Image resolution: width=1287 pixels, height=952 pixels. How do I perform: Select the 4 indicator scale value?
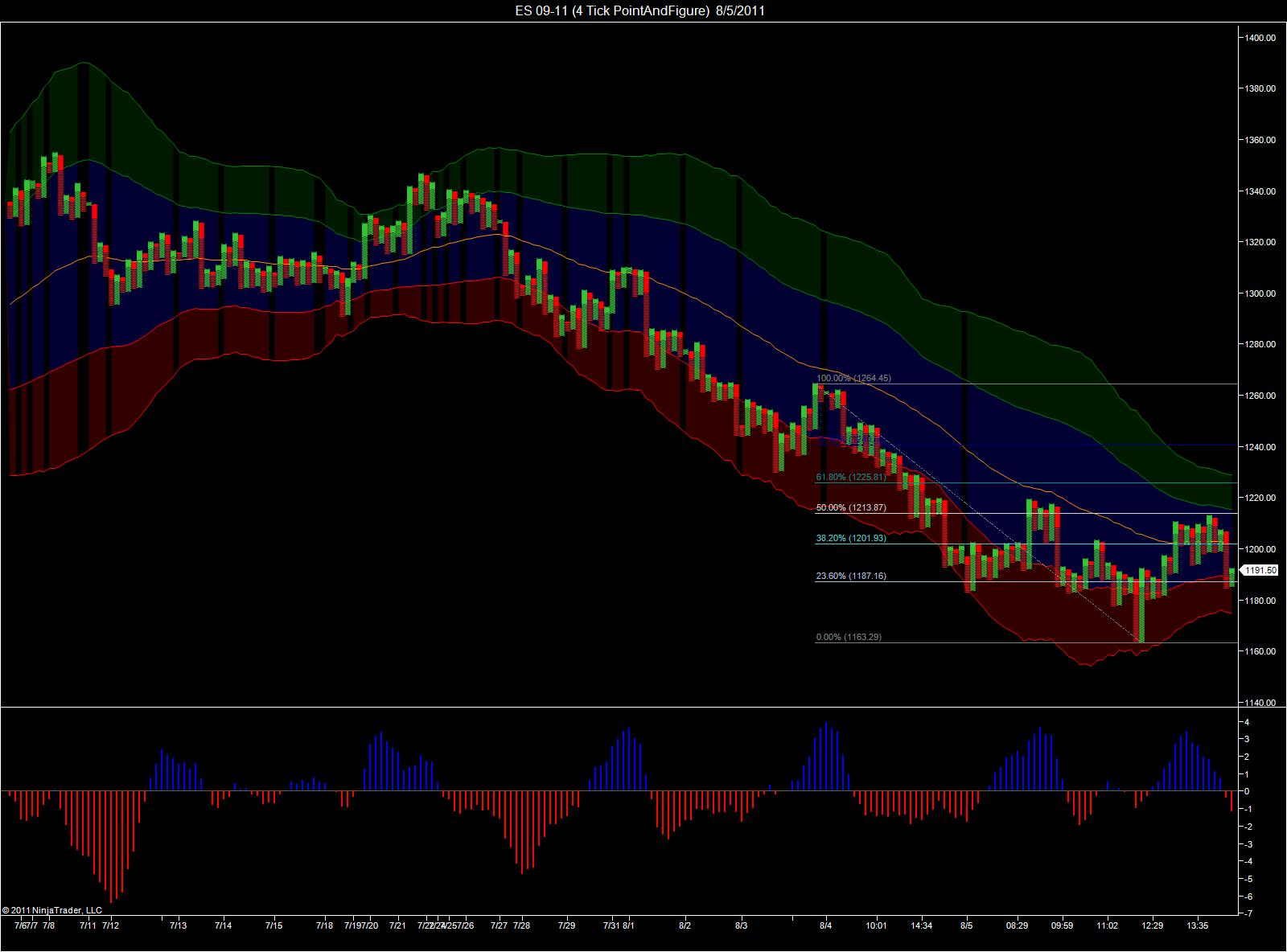(x=1247, y=722)
